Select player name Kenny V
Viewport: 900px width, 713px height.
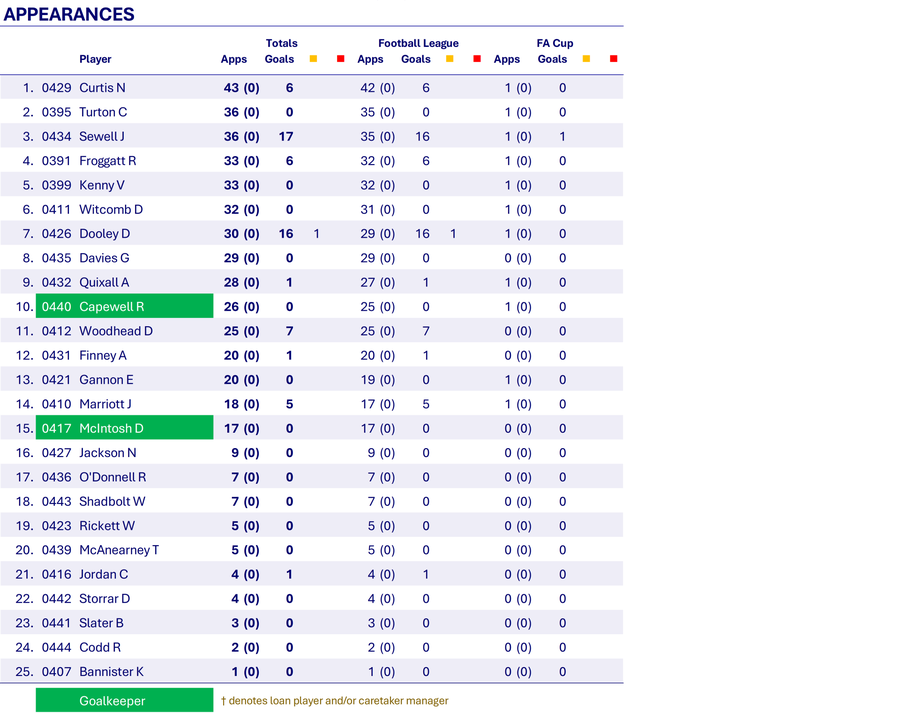[102, 185]
